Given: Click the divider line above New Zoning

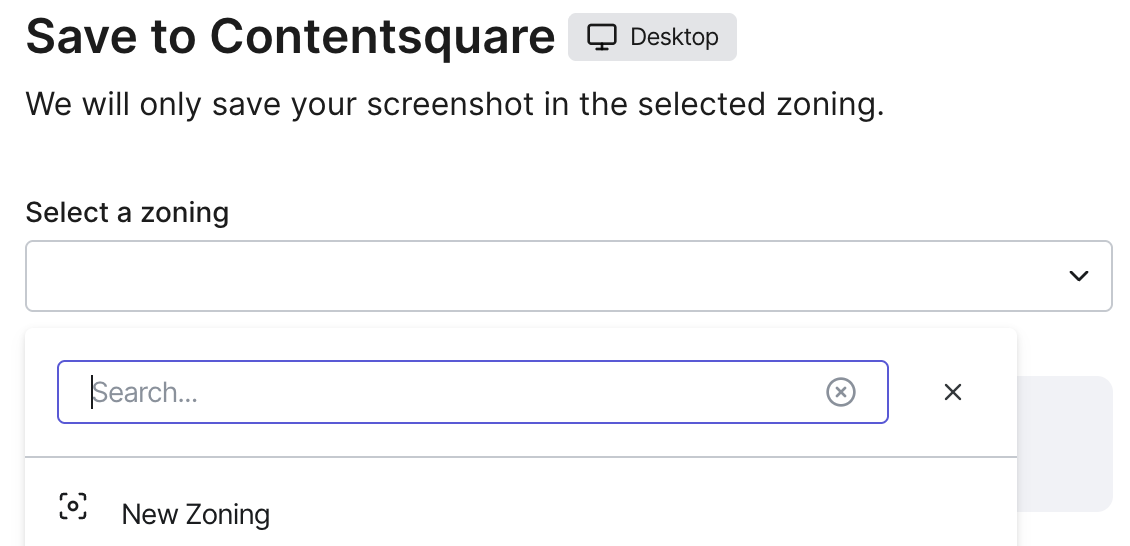Looking at the screenshot, I should [x=520, y=457].
